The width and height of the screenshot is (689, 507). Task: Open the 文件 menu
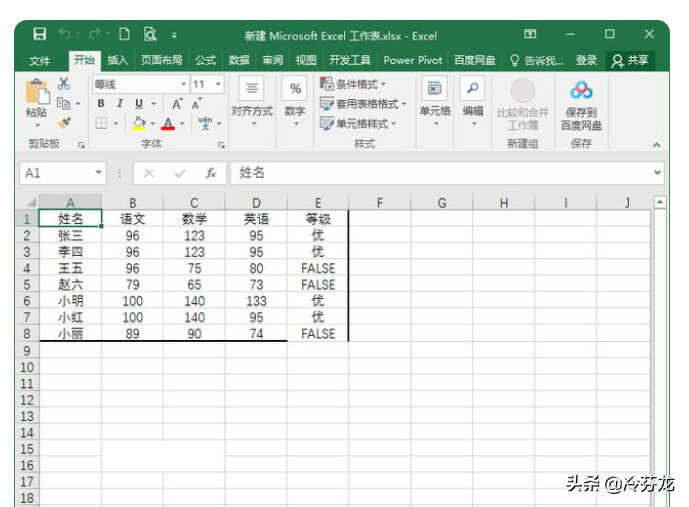point(40,61)
